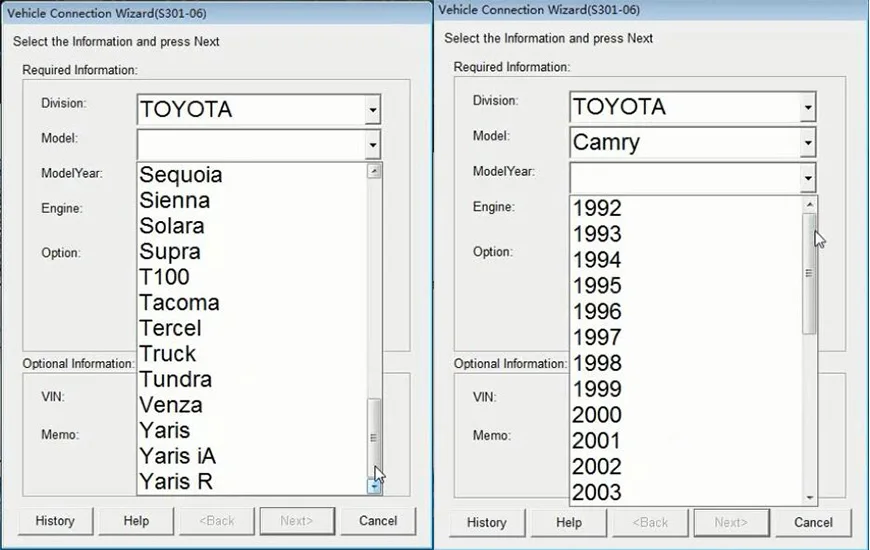Viewport: 870px width, 550px height.
Task: Select model year 1996
Action: (x=686, y=312)
